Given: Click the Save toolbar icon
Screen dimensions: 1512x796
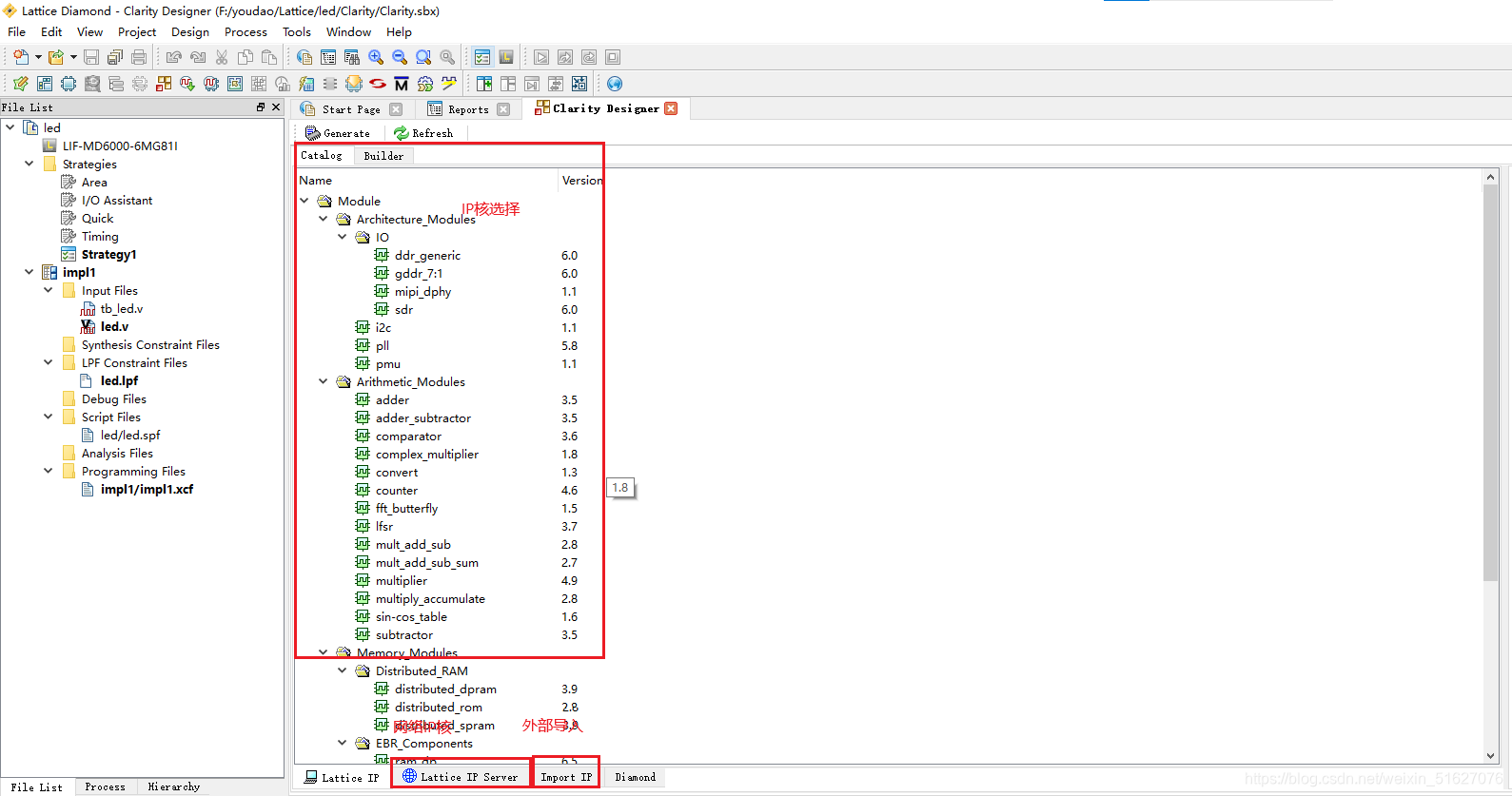Looking at the screenshot, I should [91, 57].
